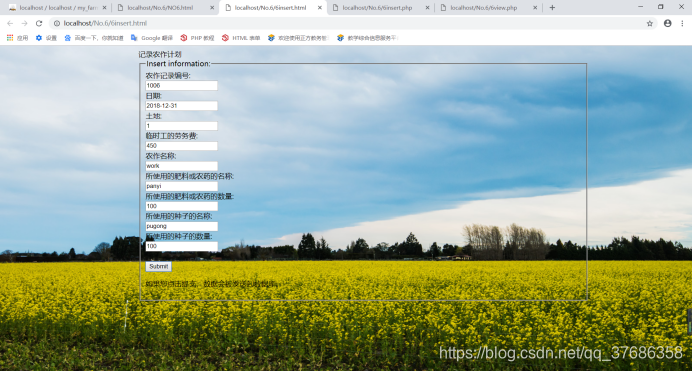Restore down the browser window
The width and height of the screenshot is (693, 372).
[661, 7]
